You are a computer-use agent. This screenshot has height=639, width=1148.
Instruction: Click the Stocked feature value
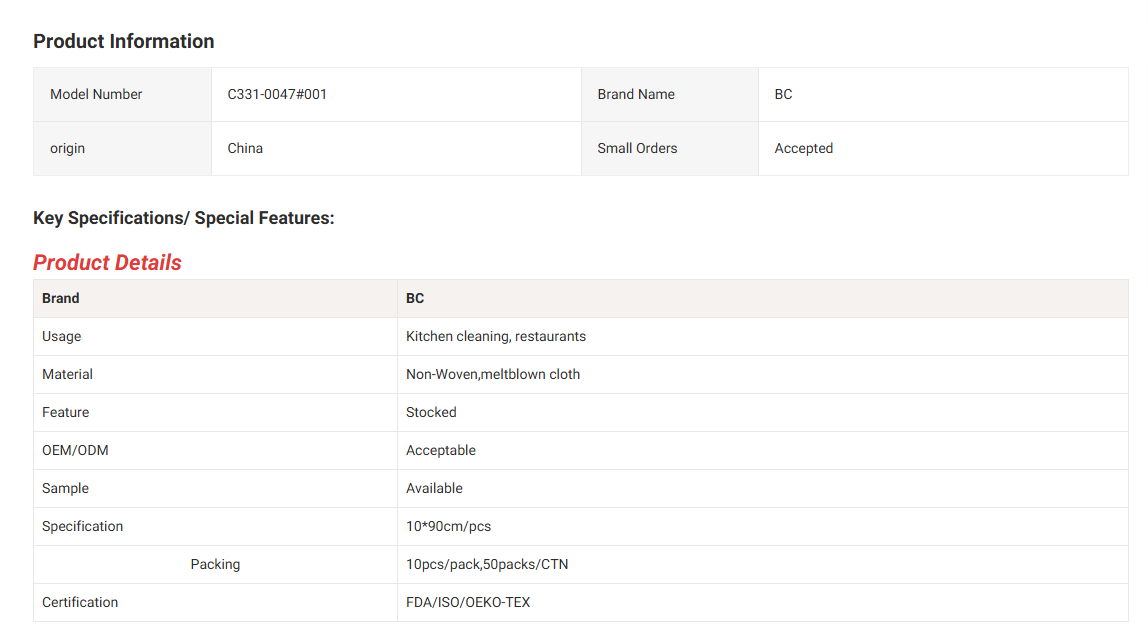point(431,412)
